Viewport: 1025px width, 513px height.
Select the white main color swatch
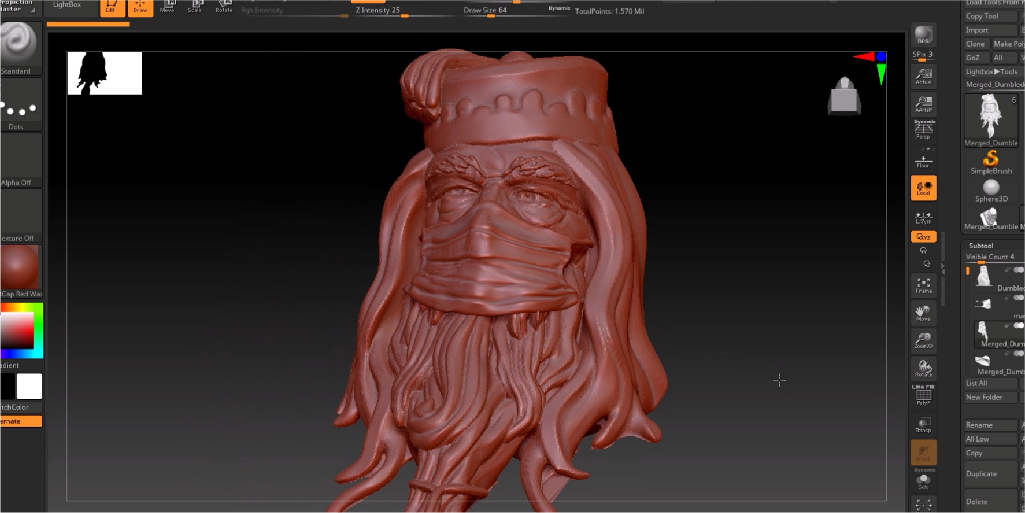[x=29, y=386]
